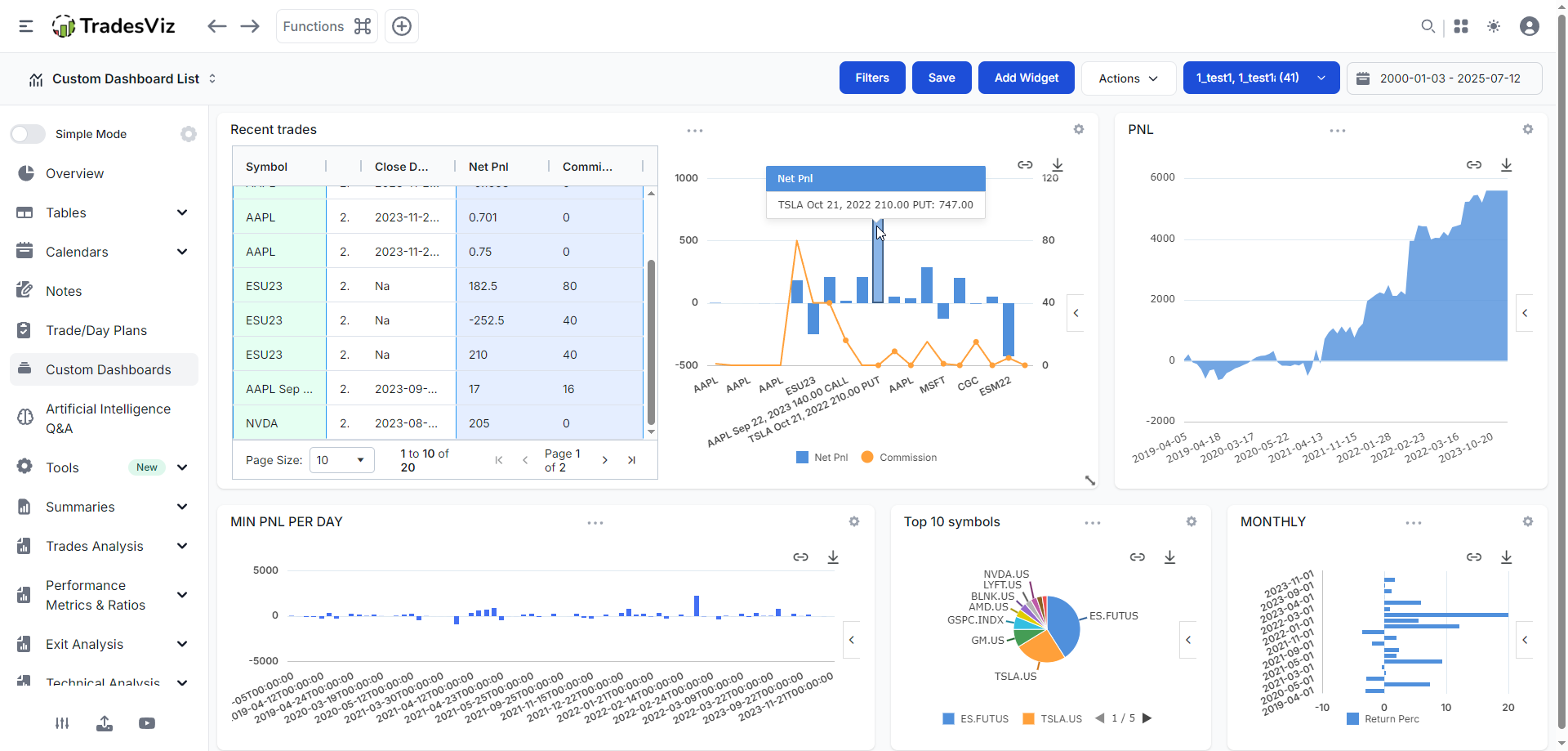This screenshot has height=751, width=1568.
Task: Expand the Calendars menu
Action: click(104, 252)
